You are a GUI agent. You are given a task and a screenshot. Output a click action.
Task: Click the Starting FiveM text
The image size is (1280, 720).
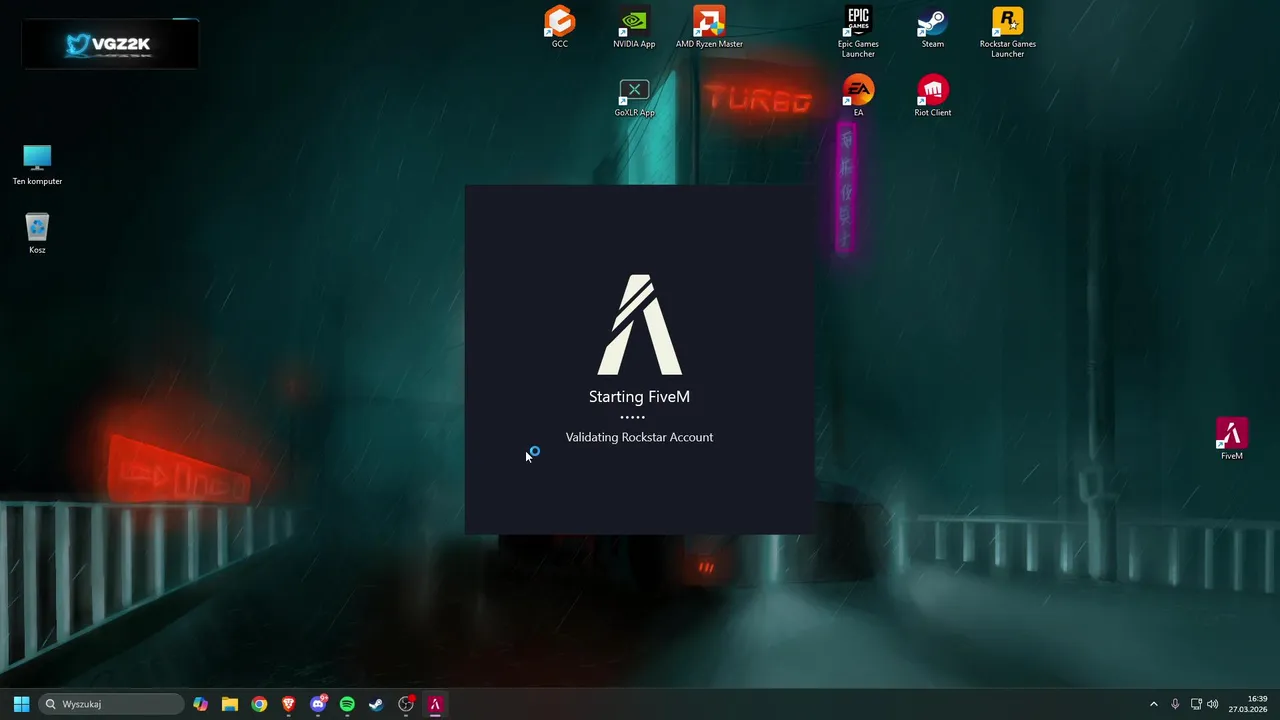point(639,397)
